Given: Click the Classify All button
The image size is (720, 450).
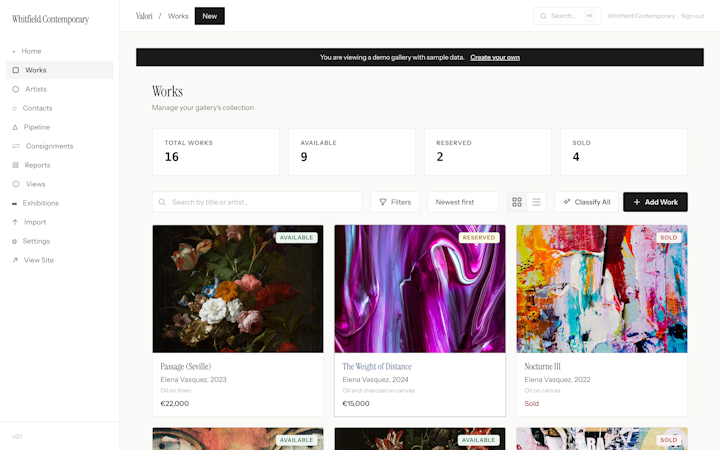Looking at the screenshot, I should 586,202.
